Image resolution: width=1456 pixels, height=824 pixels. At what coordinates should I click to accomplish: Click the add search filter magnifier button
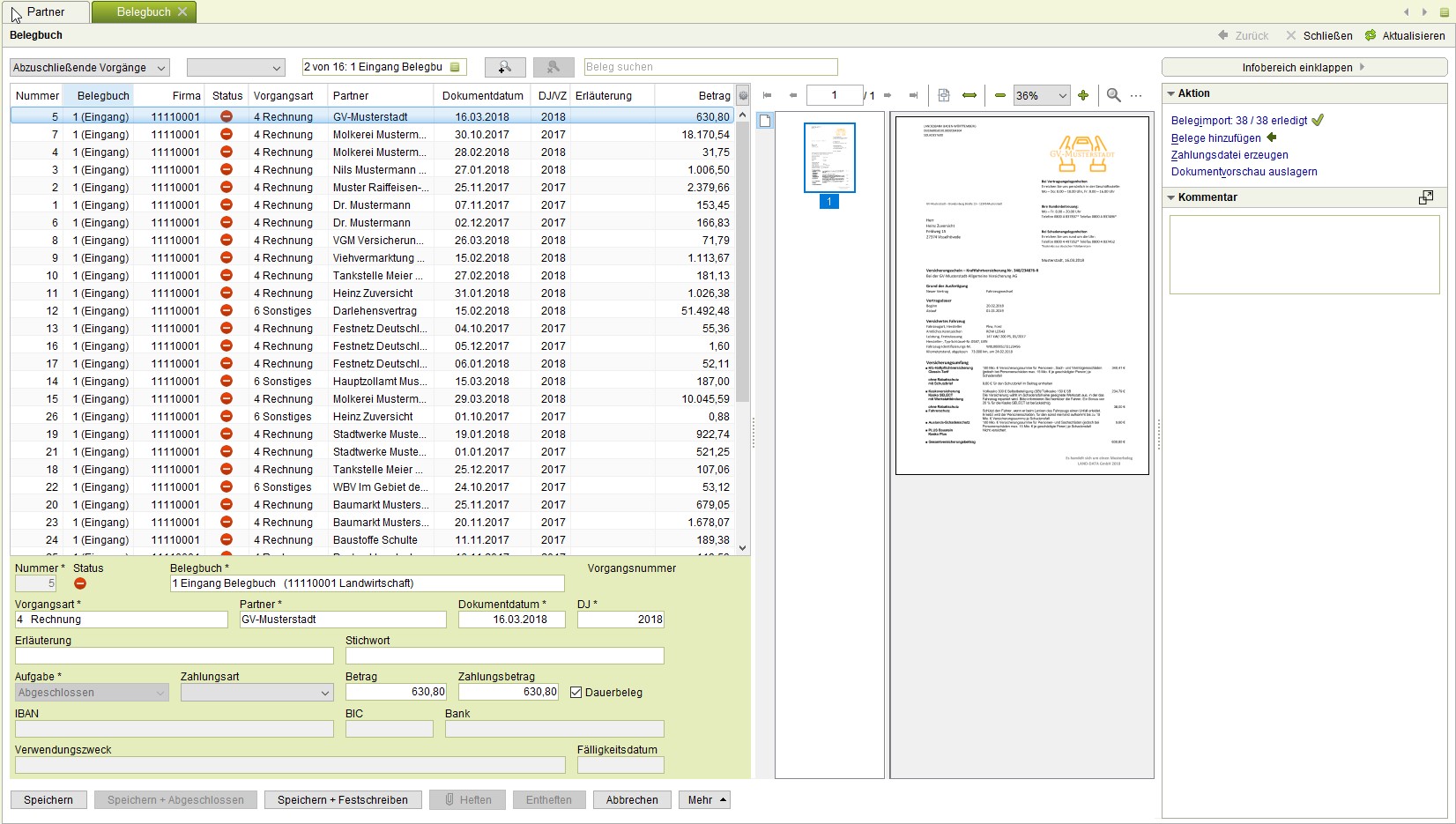[x=504, y=67]
